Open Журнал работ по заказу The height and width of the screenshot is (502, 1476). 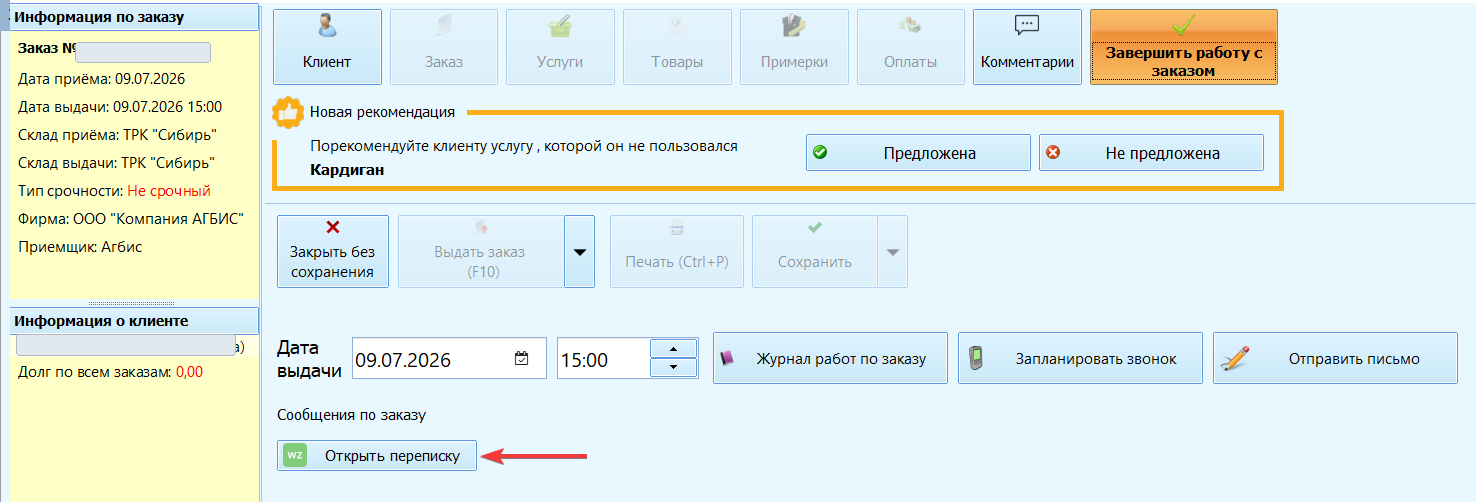(x=830, y=358)
